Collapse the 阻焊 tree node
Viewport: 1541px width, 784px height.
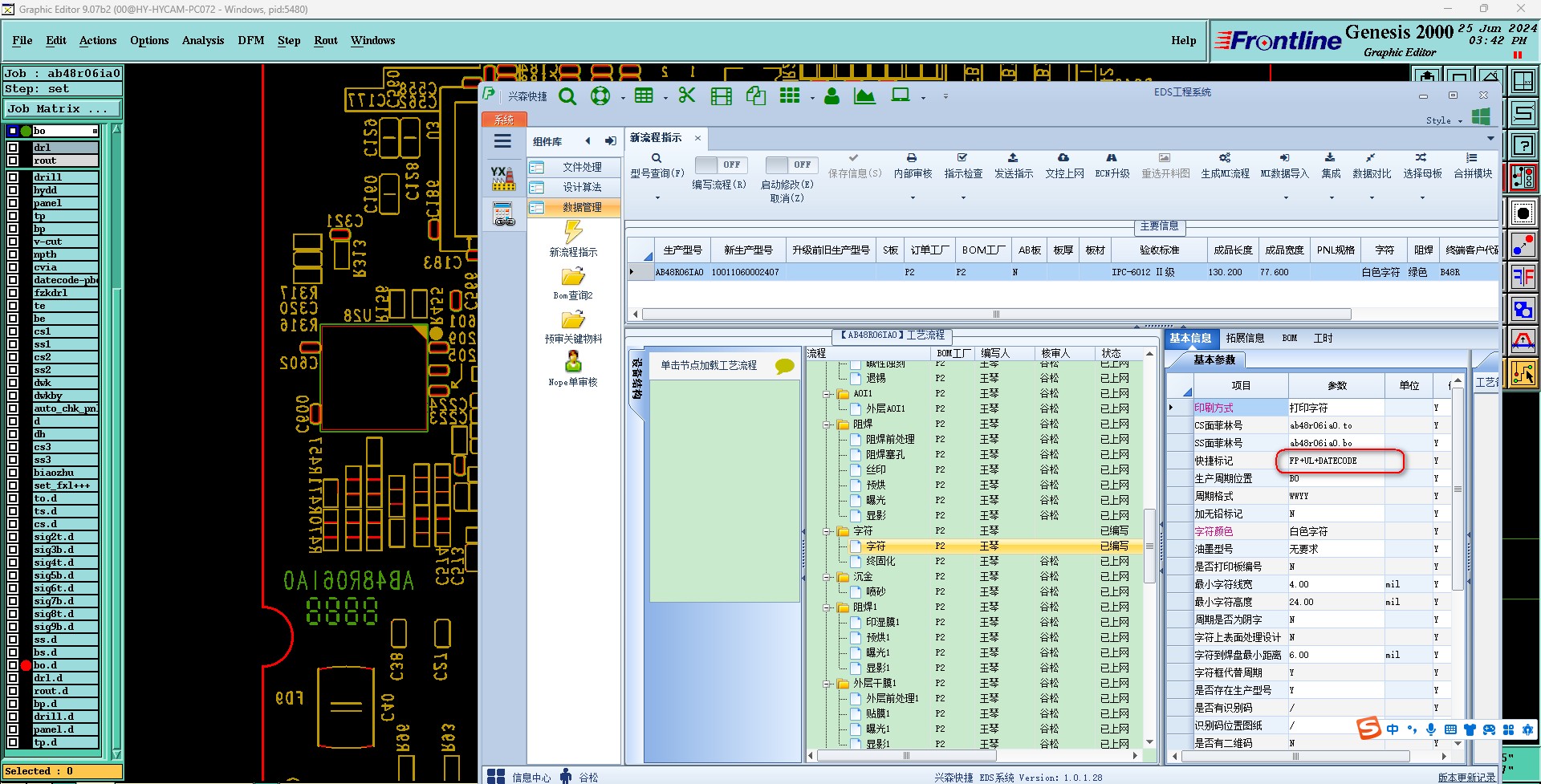click(827, 424)
